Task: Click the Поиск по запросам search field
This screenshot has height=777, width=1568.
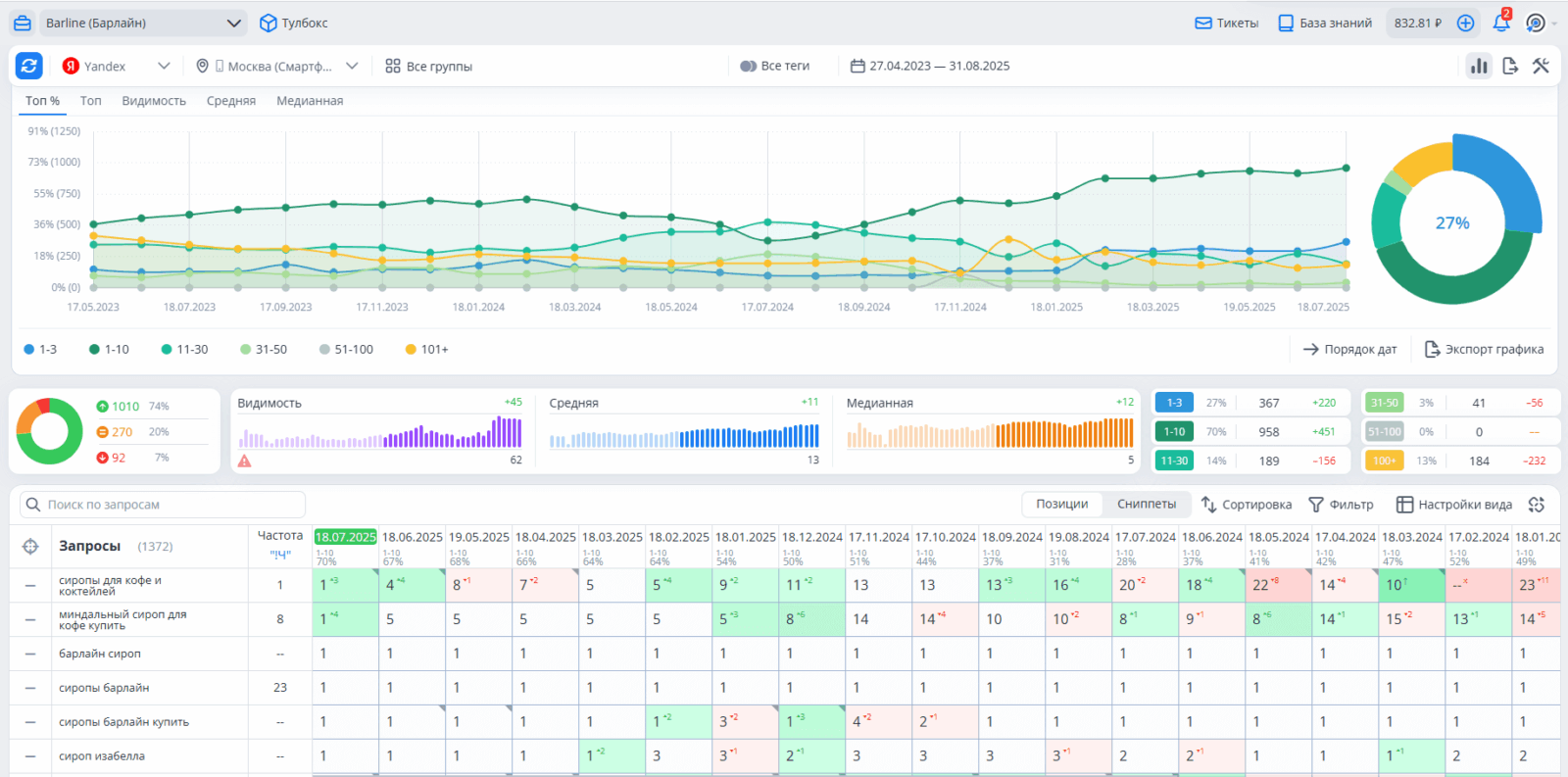Action: [x=163, y=505]
